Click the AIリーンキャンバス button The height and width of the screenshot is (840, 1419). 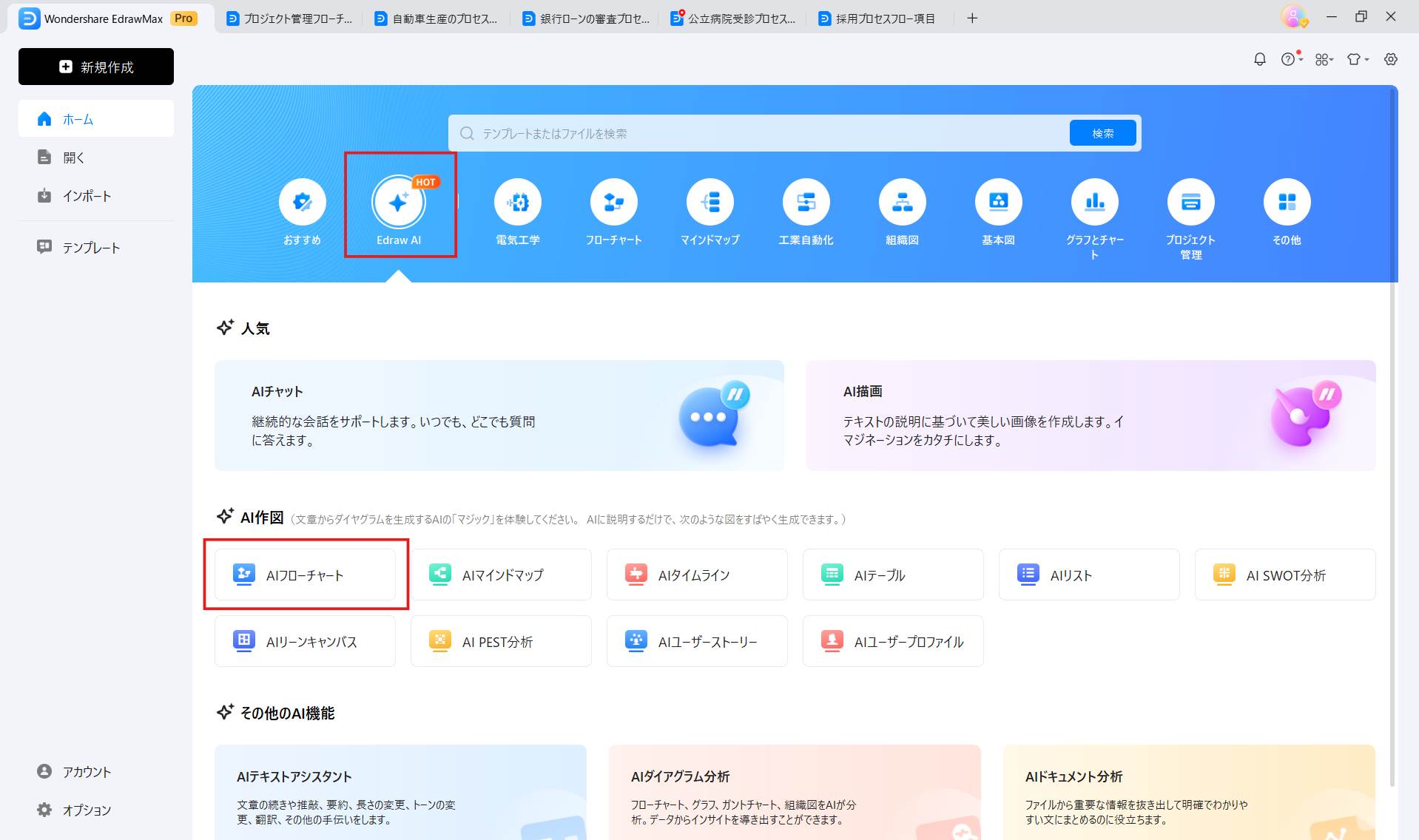pos(305,641)
